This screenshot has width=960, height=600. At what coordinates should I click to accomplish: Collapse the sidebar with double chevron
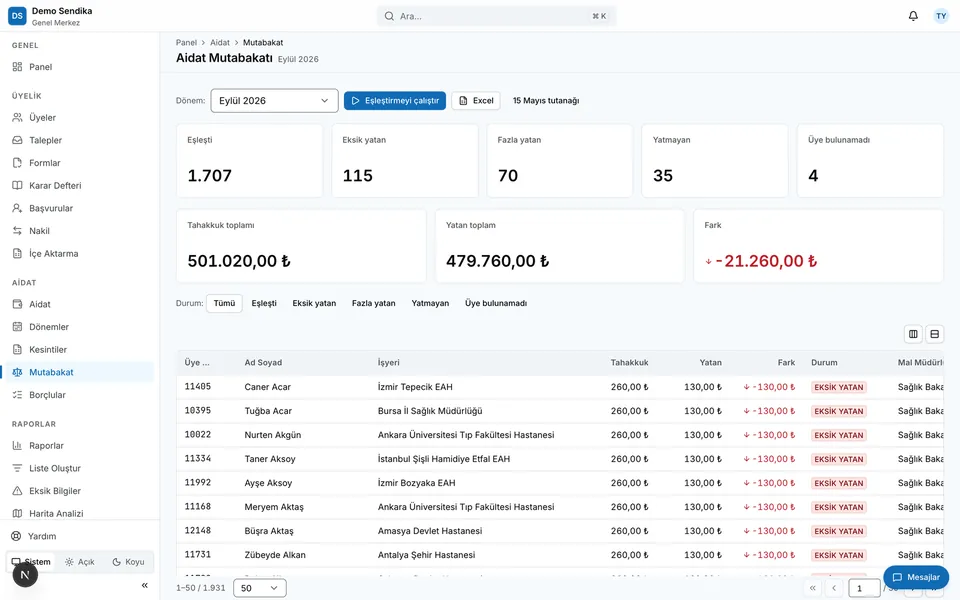144,585
